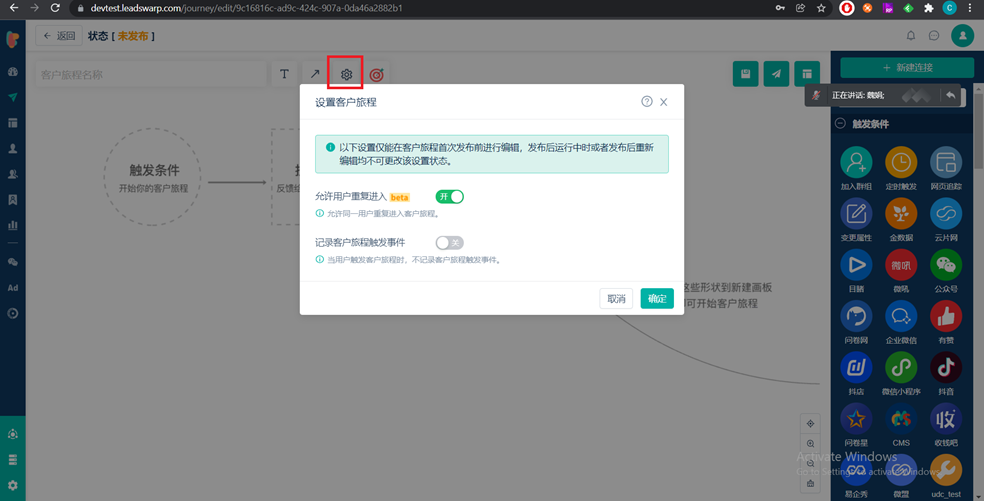Open the notifications bell icon
The height and width of the screenshot is (501, 984).
911,36
